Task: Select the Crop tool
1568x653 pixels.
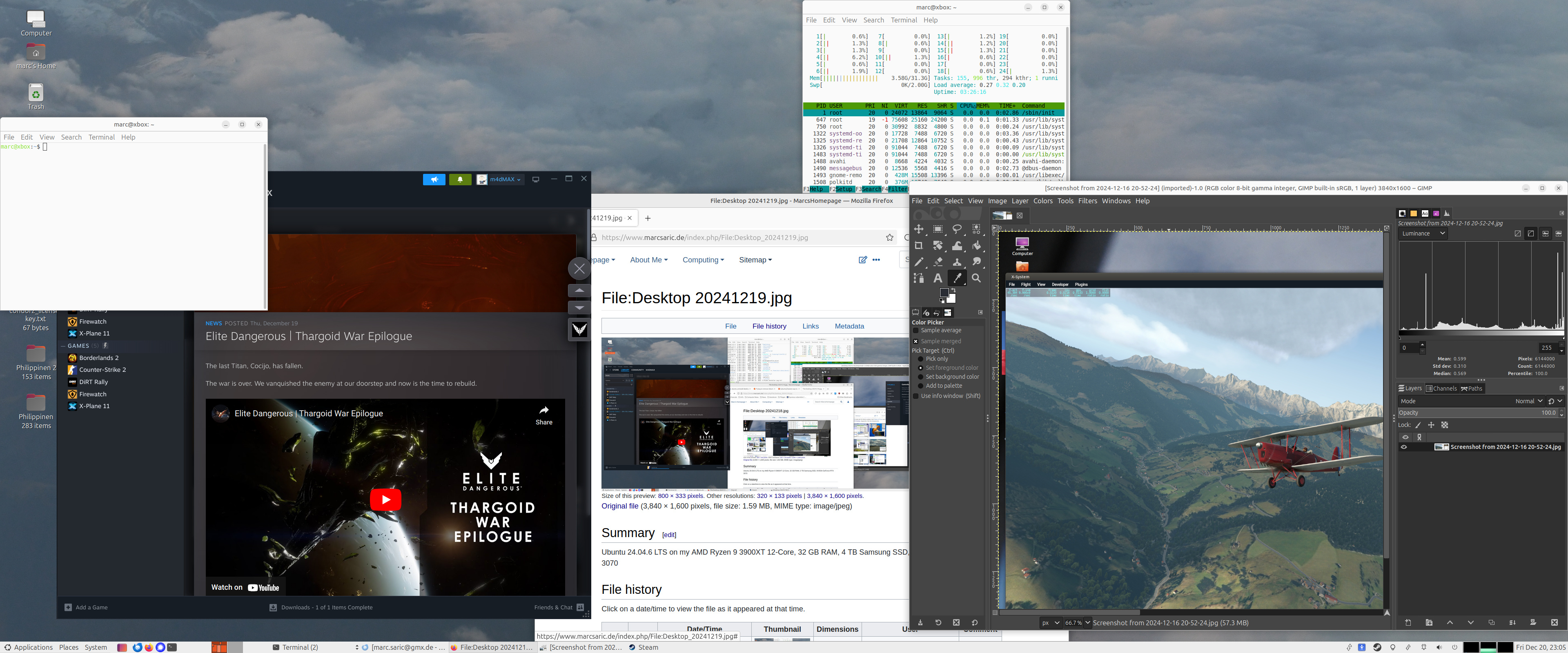Action: point(918,246)
